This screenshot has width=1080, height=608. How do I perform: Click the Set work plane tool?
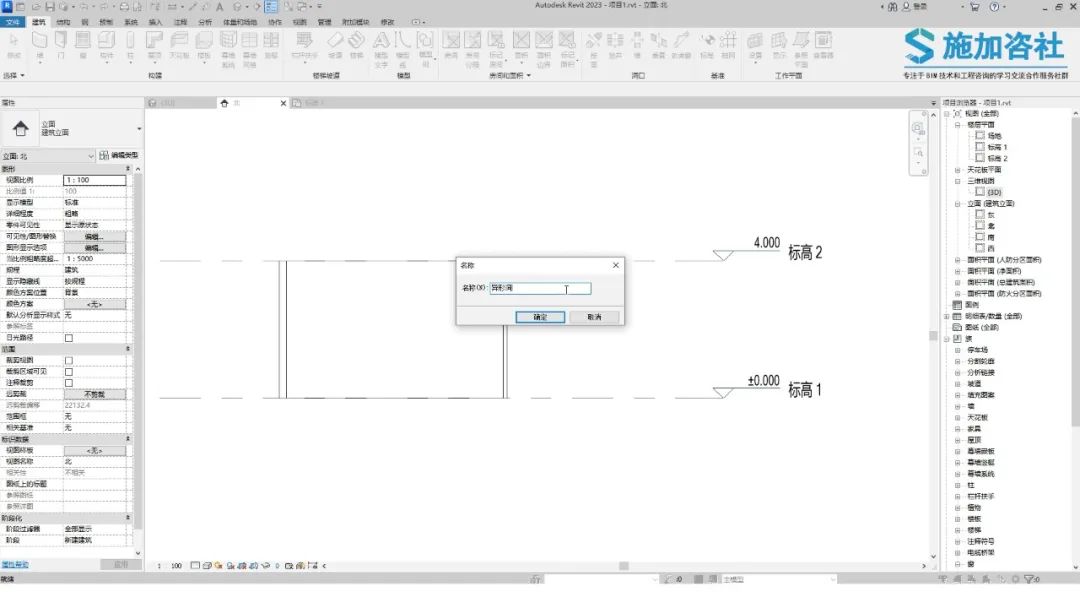(756, 45)
